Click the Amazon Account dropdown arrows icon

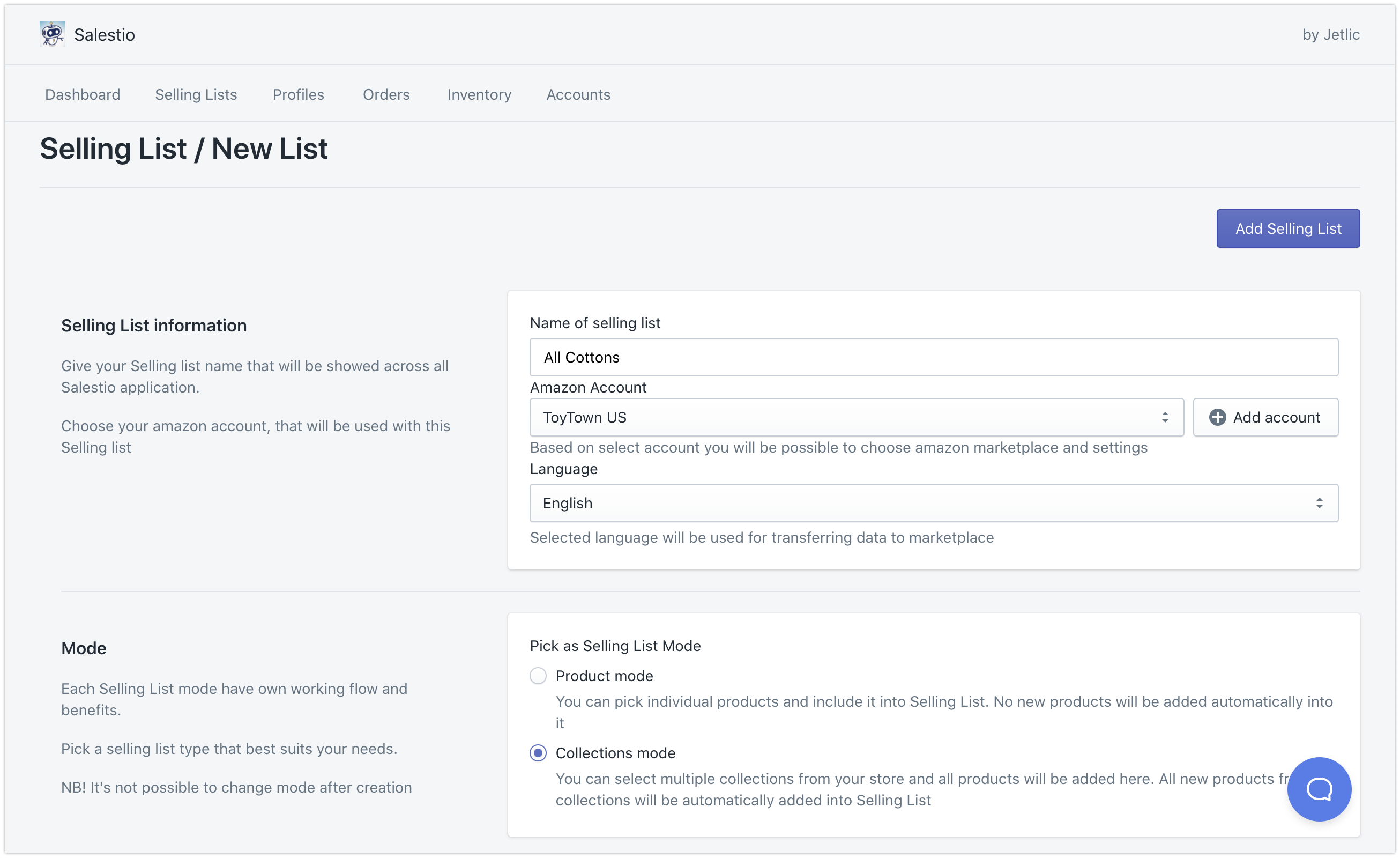1165,417
